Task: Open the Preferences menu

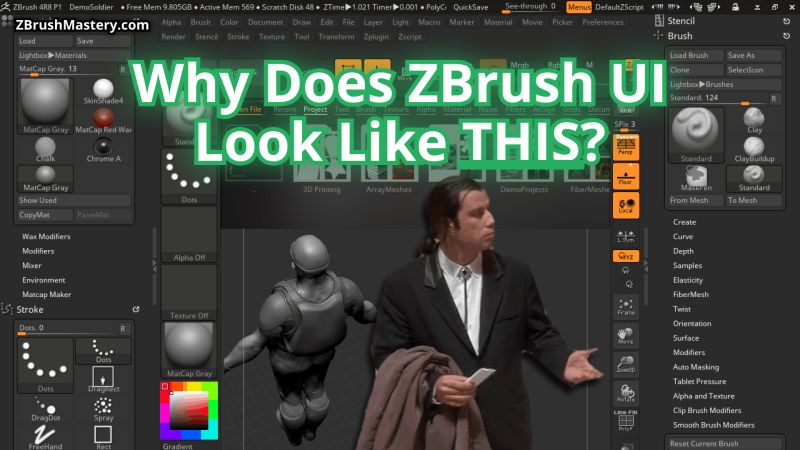Action: pyautogui.click(x=603, y=21)
